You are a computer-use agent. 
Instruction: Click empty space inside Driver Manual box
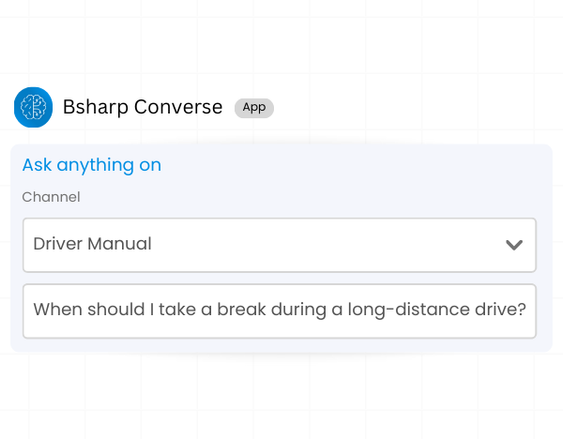click(x=323, y=245)
